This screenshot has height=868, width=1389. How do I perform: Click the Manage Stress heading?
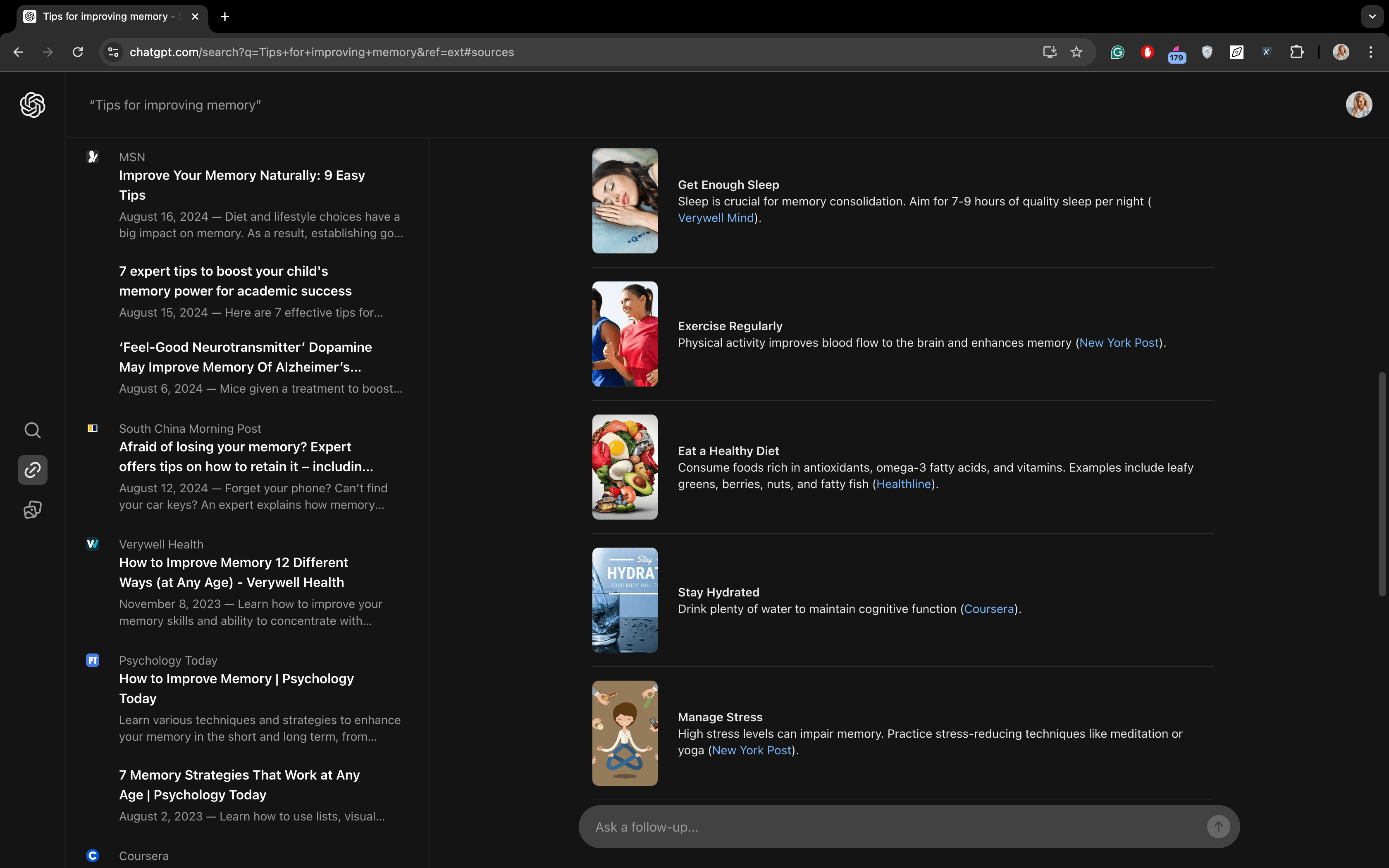coord(720,718)
